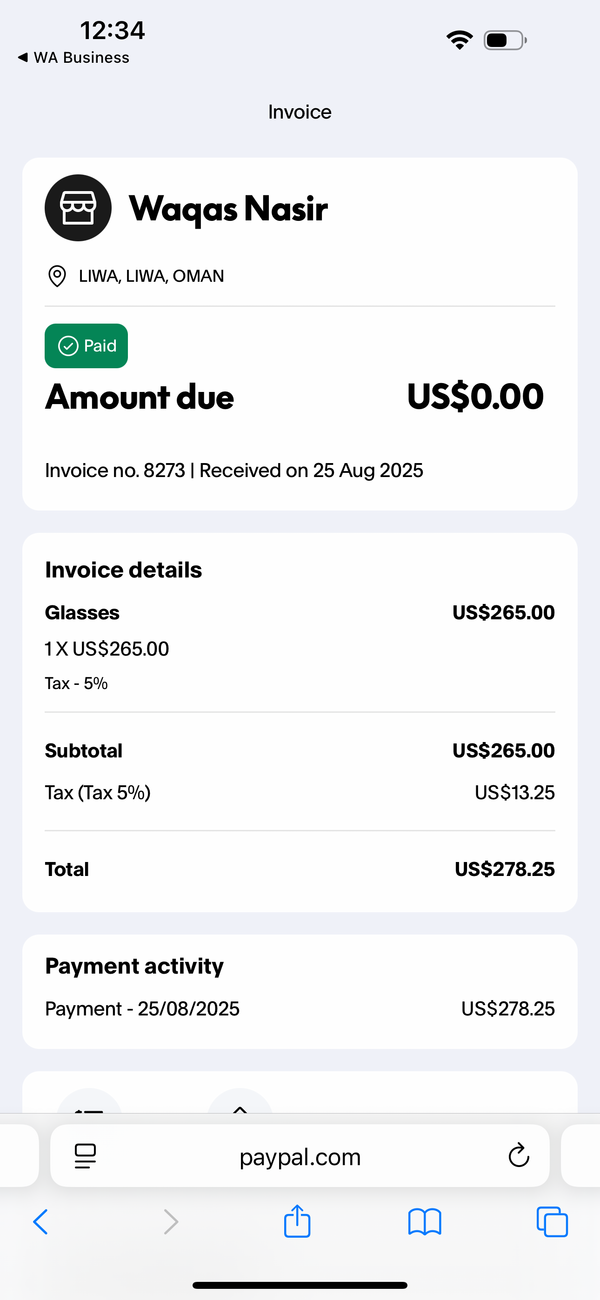Go back to the previous page
Viewport: 600px width, 1300px height.
[x=41, y=1221]
